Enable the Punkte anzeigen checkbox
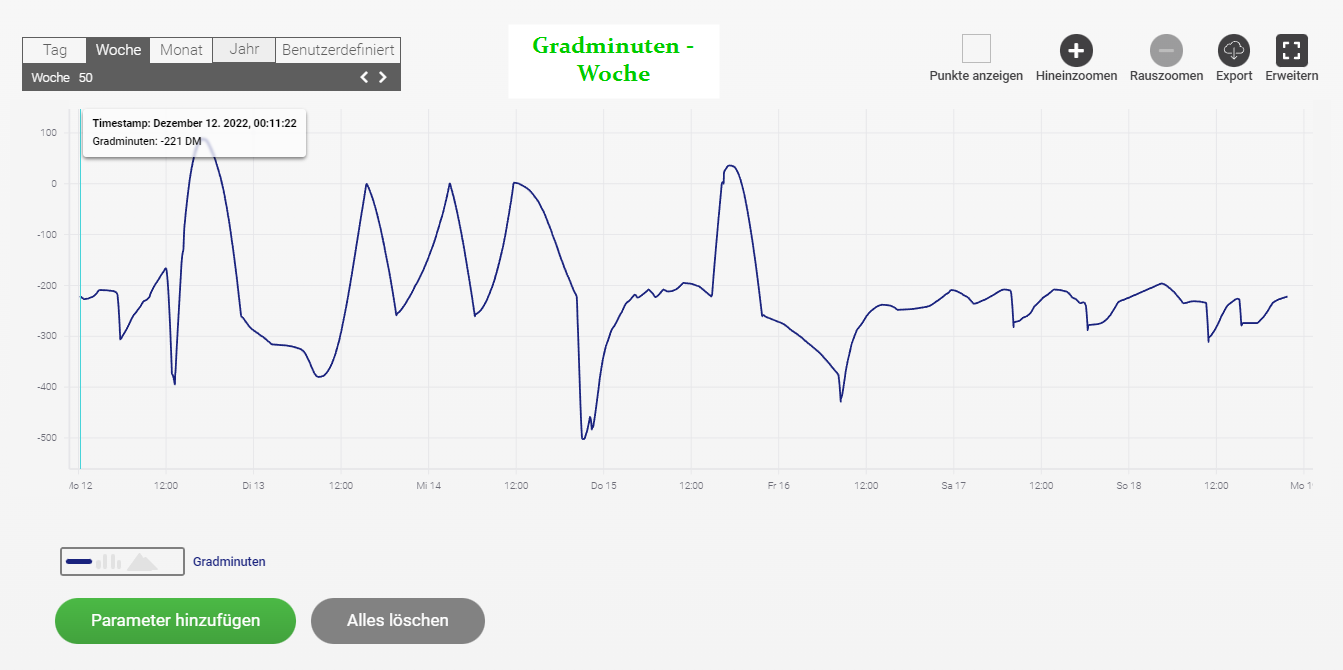 click(x=976, y=49)
